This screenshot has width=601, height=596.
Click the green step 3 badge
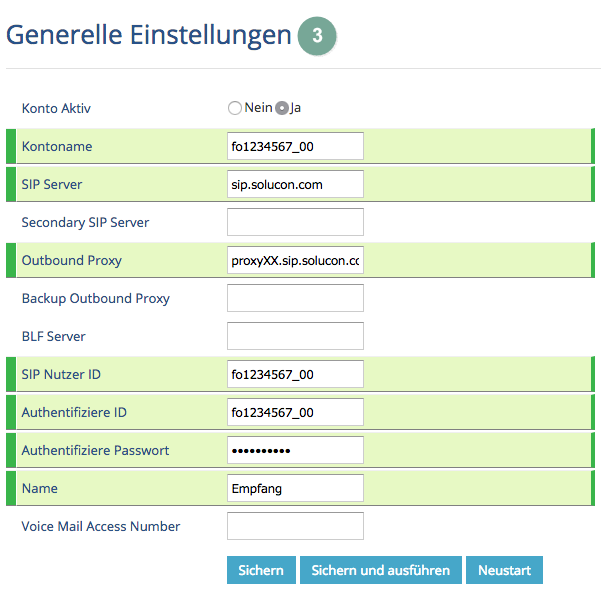tap(317, 36)
